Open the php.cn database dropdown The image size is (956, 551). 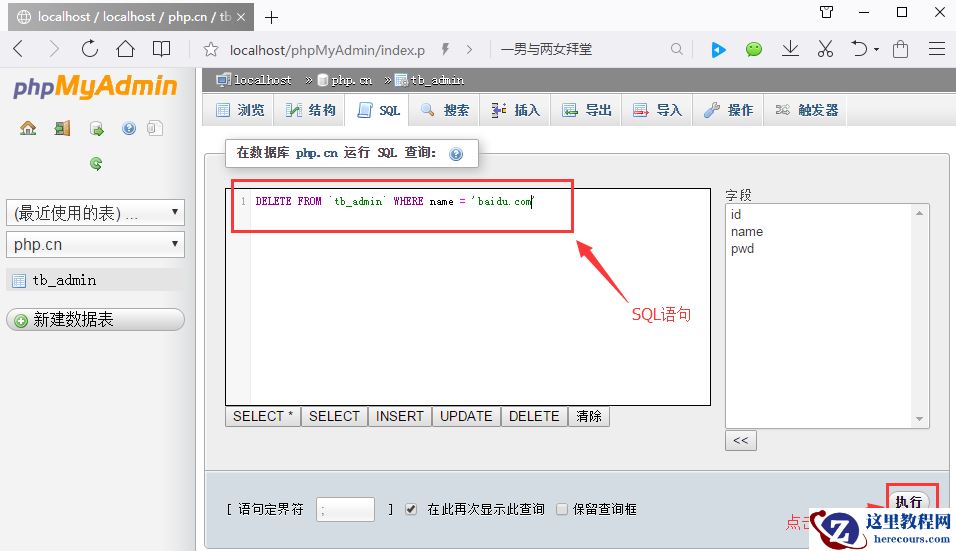[95, 244]
